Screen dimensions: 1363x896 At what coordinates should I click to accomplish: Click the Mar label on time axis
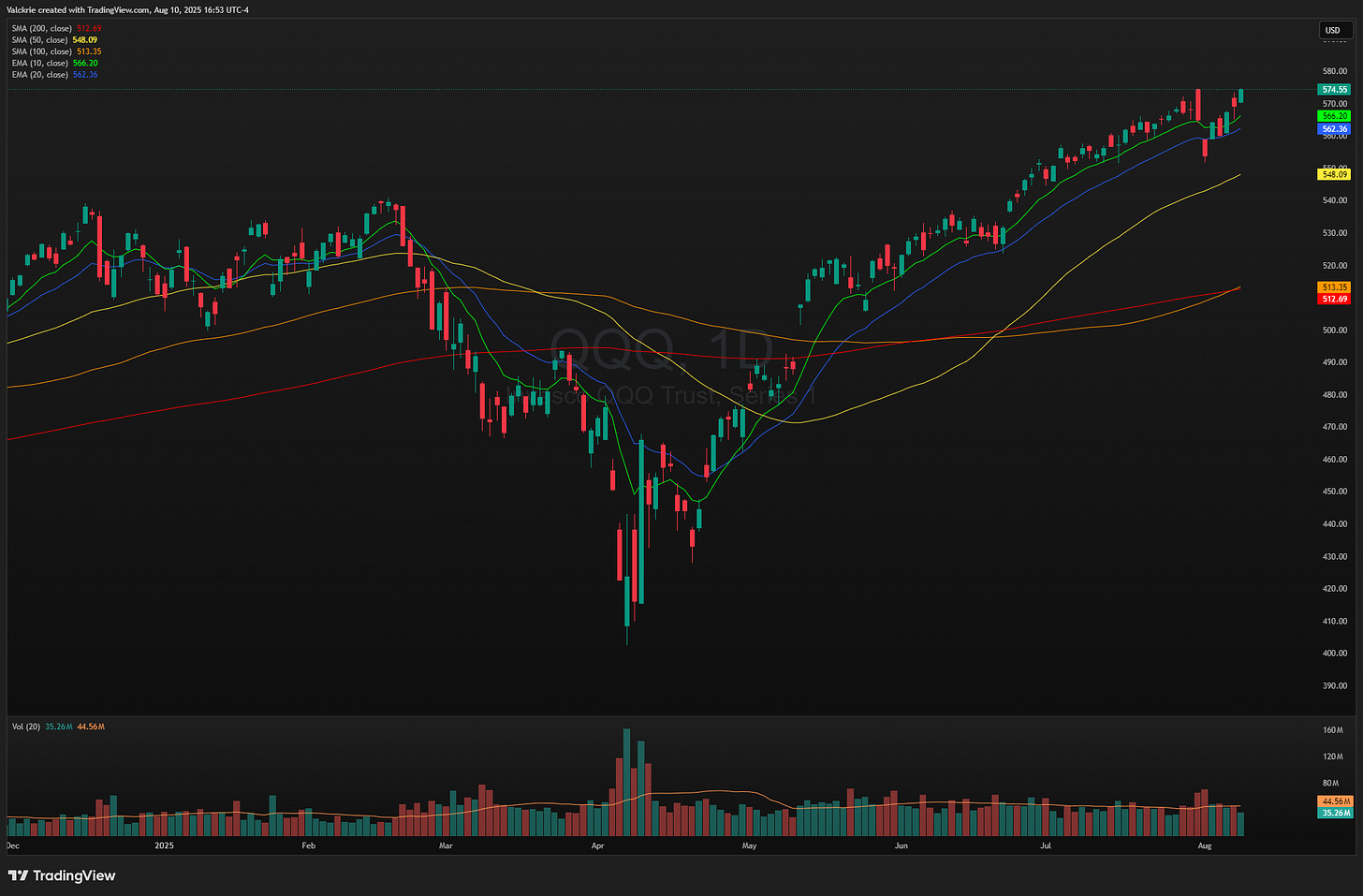point(446,845)
